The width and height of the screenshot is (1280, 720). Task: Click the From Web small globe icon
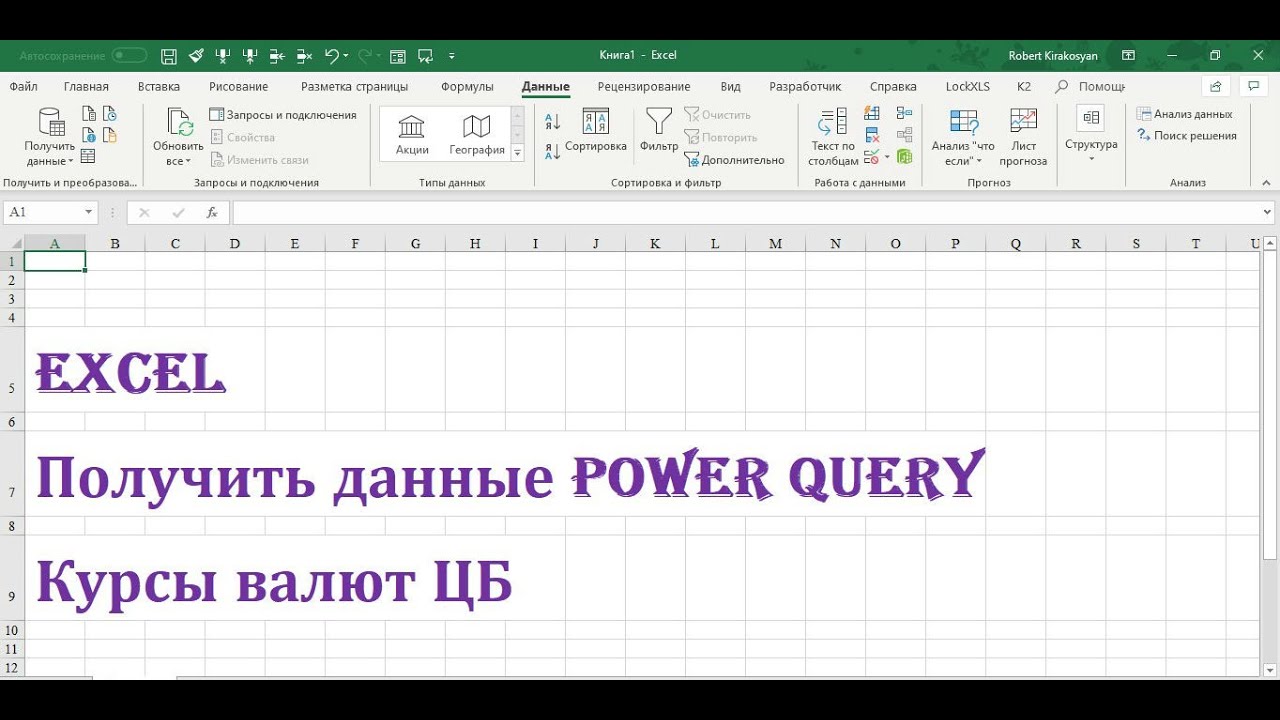click(x=89, y=134)
